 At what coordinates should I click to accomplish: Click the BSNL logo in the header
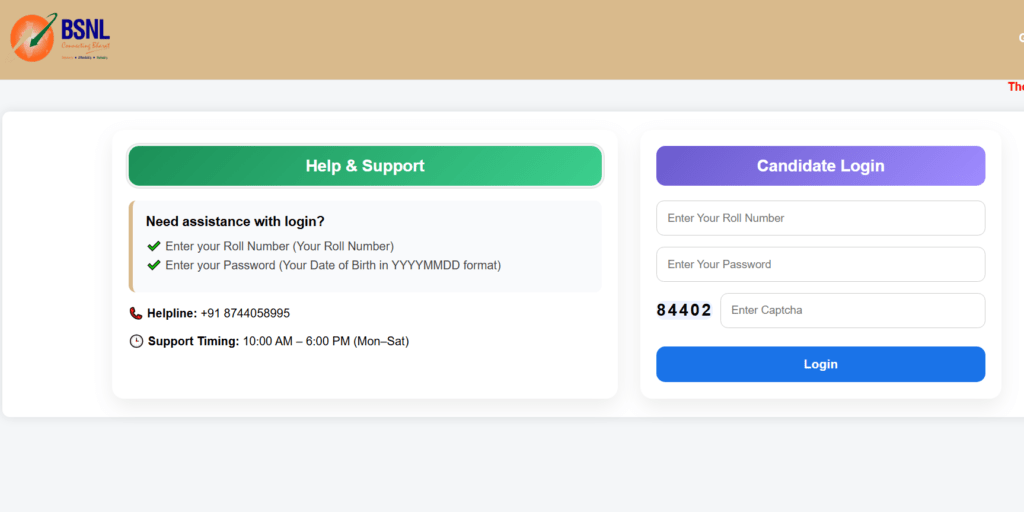tap(60, 37)
